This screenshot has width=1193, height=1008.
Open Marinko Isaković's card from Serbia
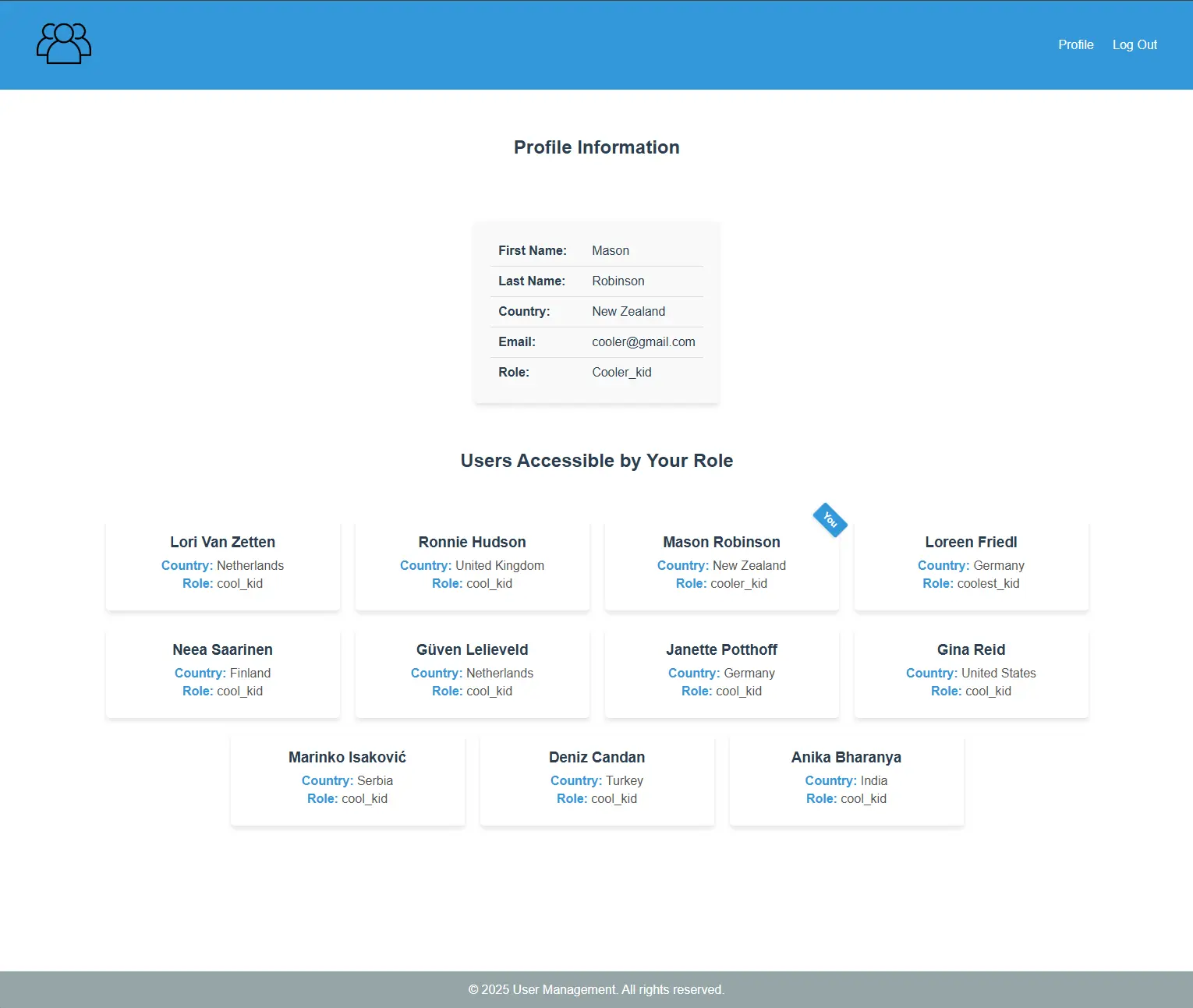pyautogui.click(x=347, y=780)
